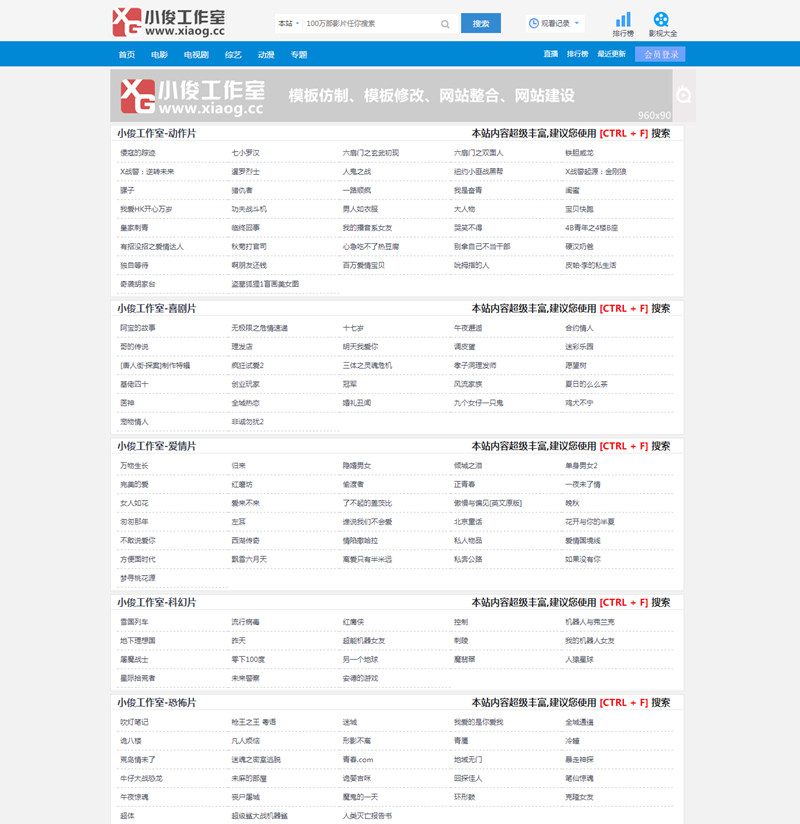Click the 小俊工作室 logo in the header
Image resolution: width=800 pixels, height=824 pixels.
169,22
